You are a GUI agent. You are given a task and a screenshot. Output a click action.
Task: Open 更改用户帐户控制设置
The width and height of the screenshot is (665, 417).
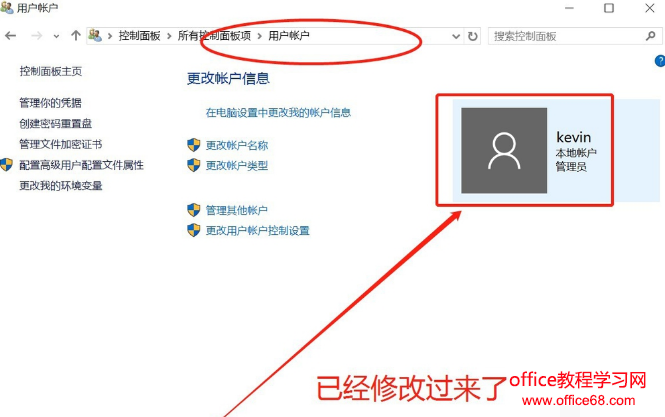[257, 230]
